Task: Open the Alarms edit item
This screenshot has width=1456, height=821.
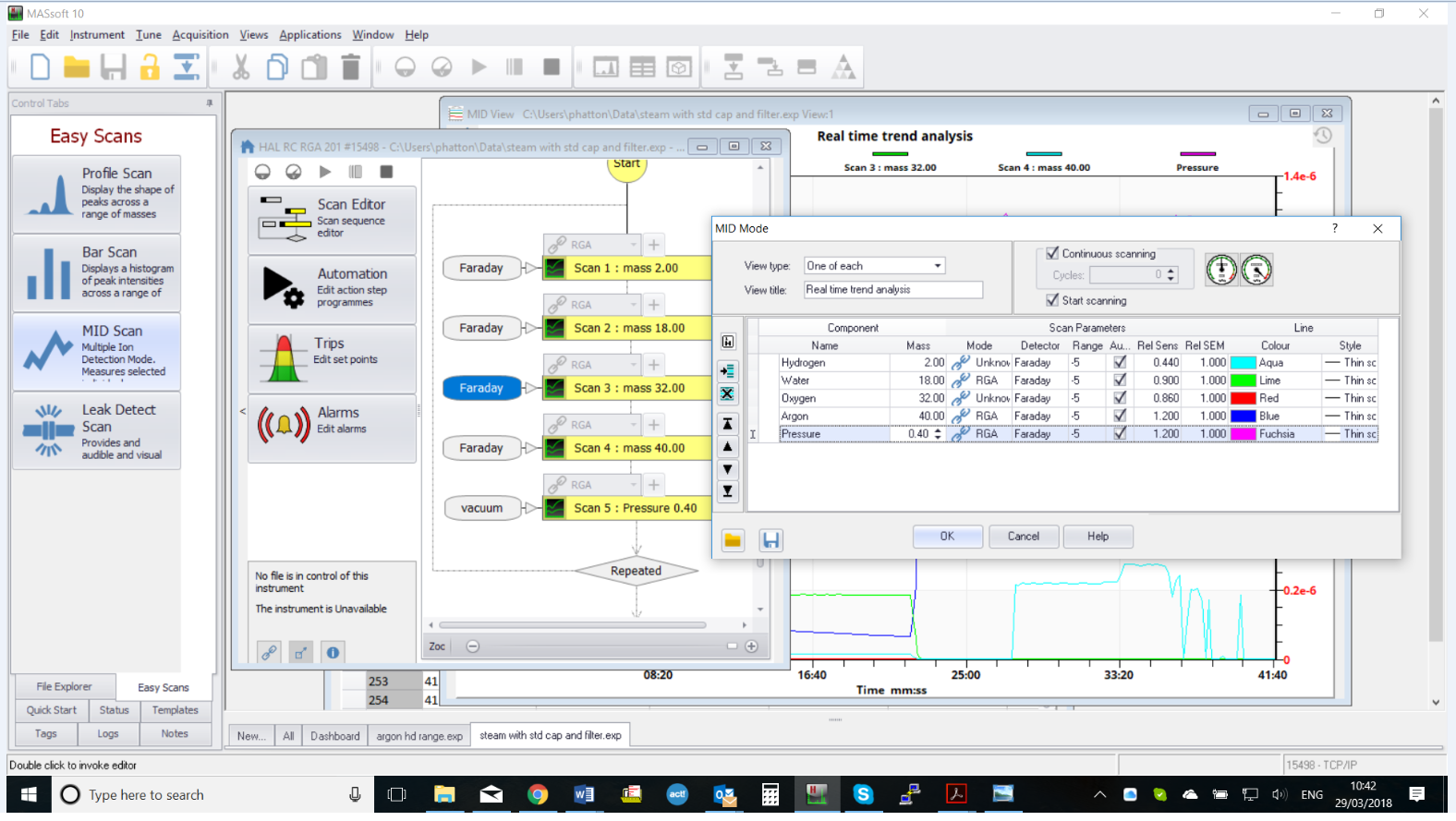Action: (x=332, y=427)
